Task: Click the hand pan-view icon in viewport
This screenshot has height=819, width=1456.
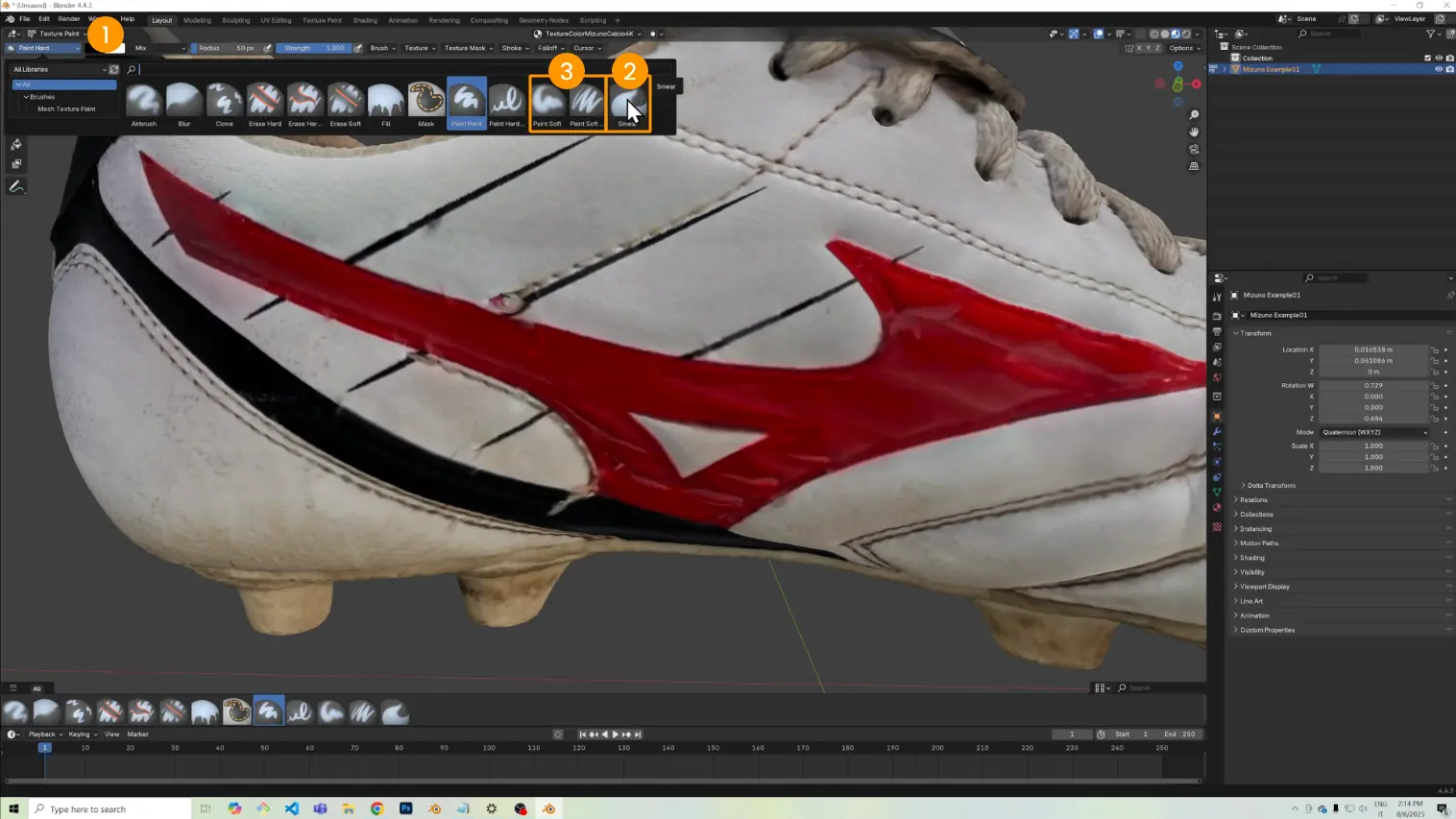Action: point(1194,132)
